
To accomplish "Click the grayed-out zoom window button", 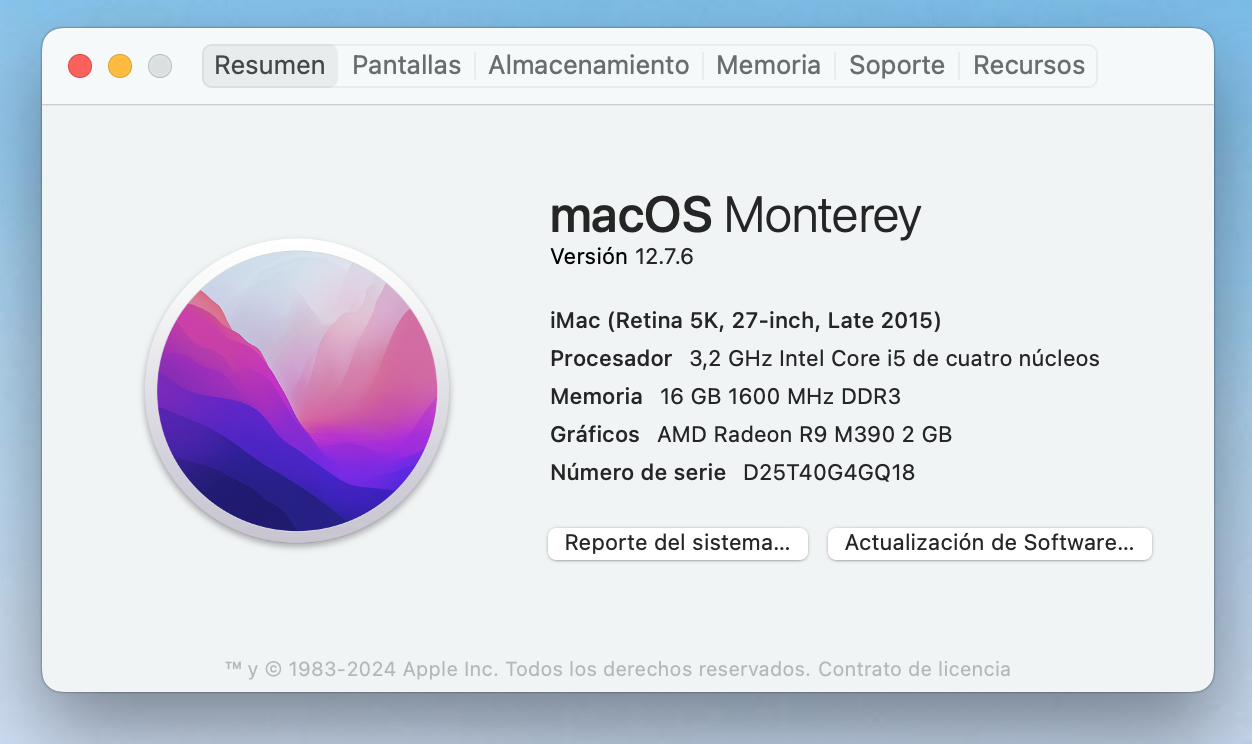I will (x=160, y=66).
